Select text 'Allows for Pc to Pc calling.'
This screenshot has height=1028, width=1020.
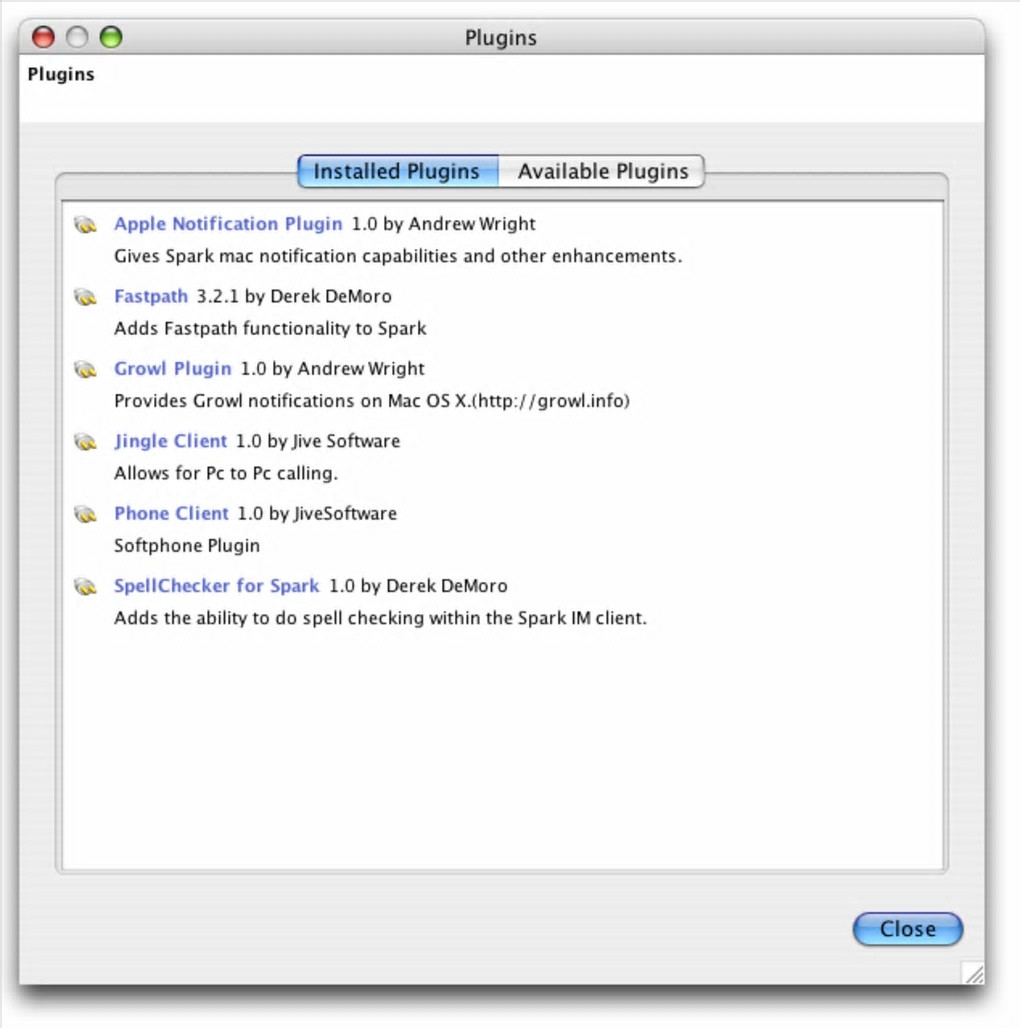click(226, 473)
